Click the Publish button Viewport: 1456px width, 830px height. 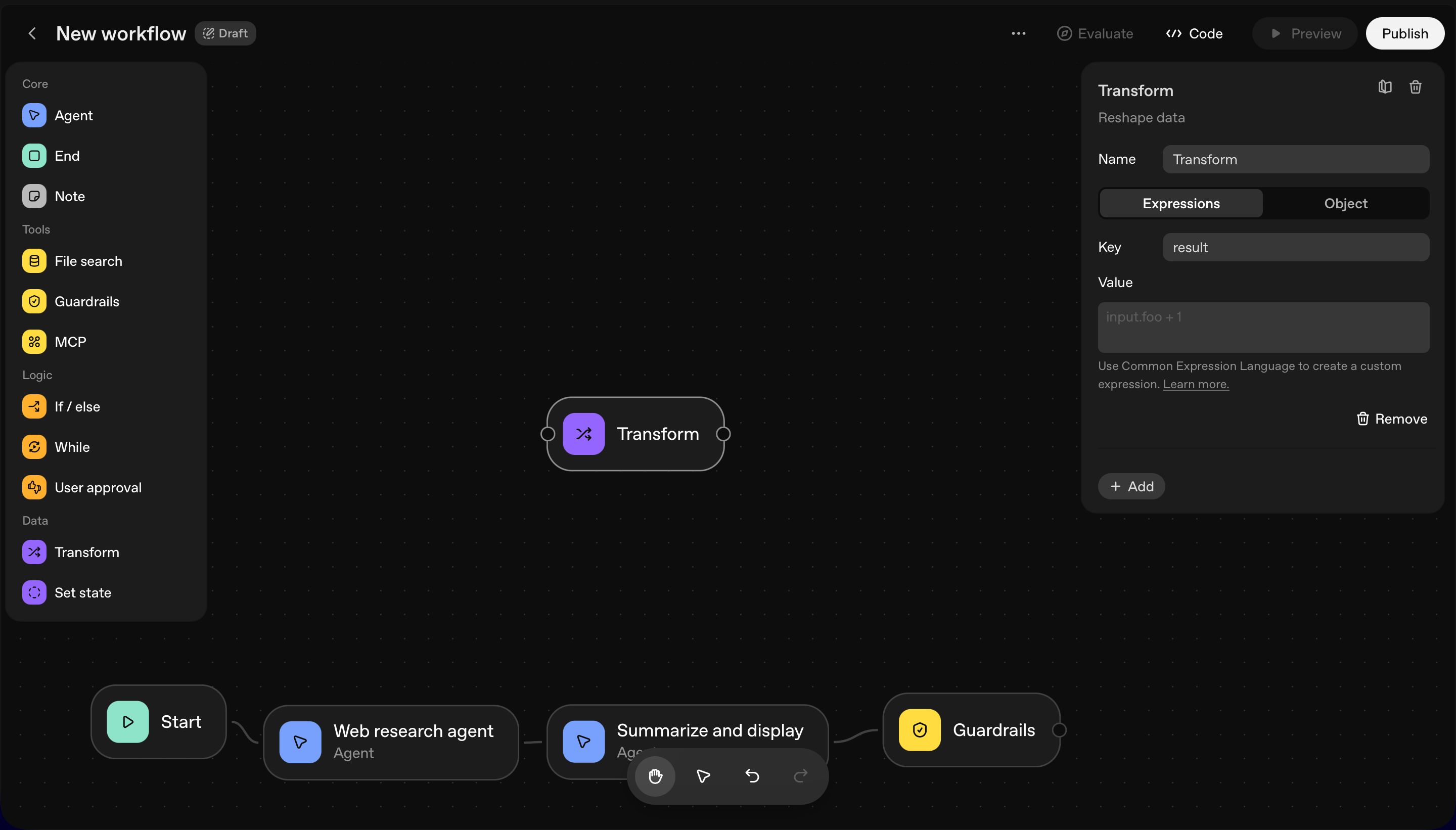tap(1404, 34)
